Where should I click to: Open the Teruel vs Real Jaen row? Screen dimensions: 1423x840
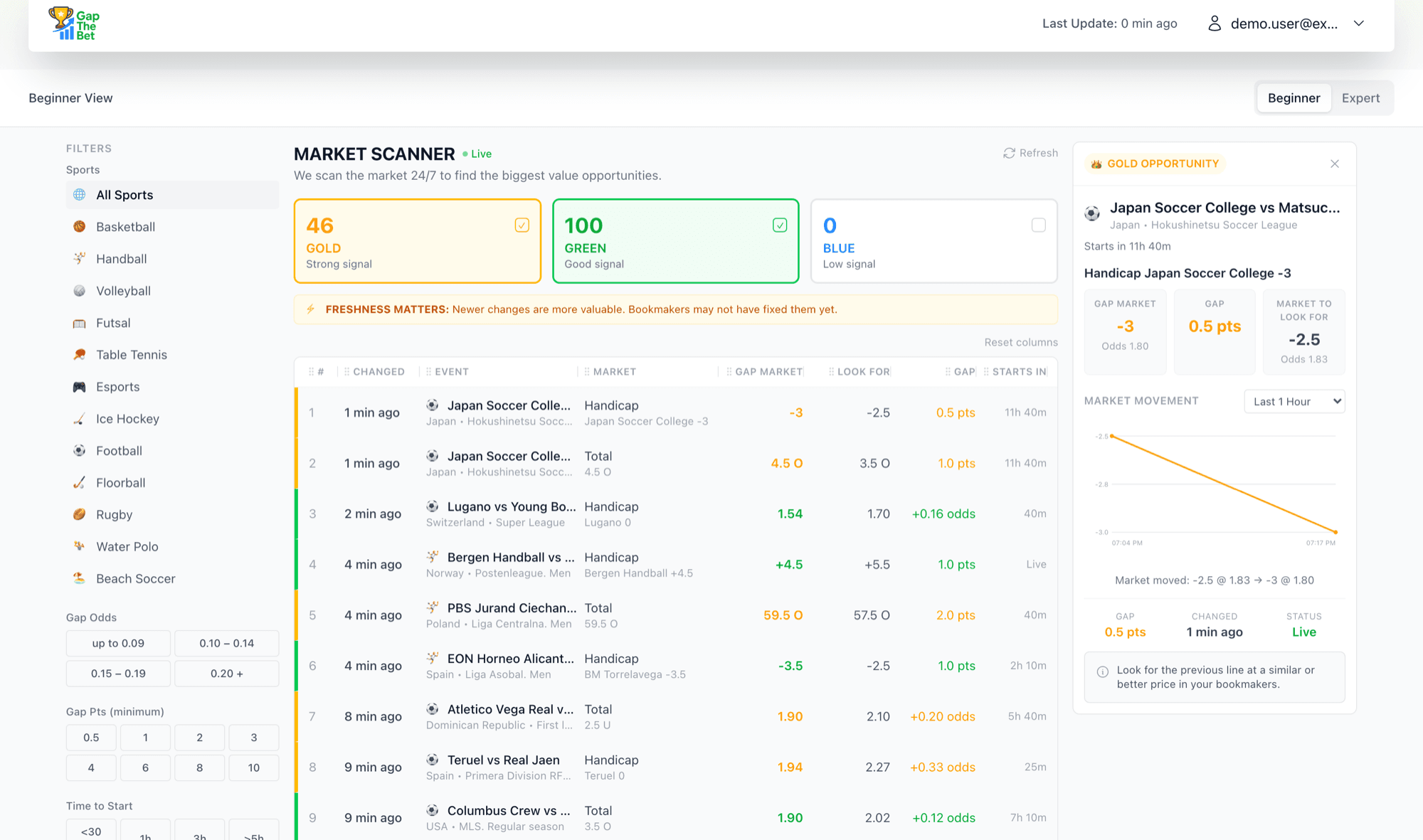pyautogui.click(x=676, y=767)
